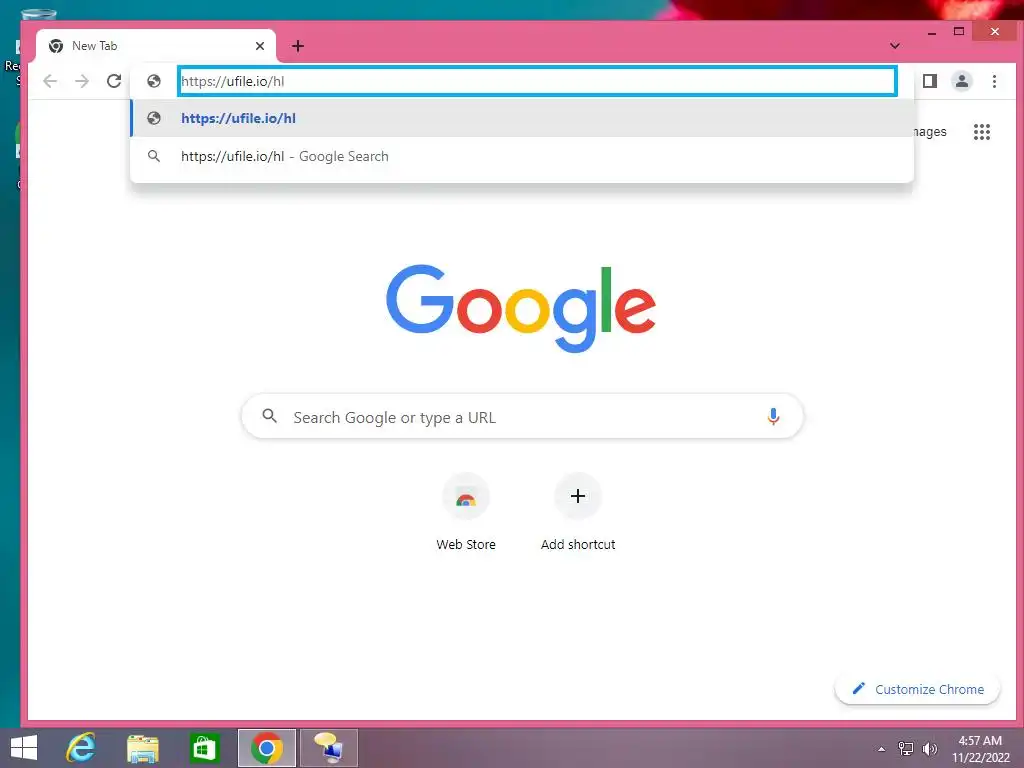Image resolution: width=1024 pixels, height=768 pixels.
Task: Maximize the Chrome window
Action: point(959,31)
